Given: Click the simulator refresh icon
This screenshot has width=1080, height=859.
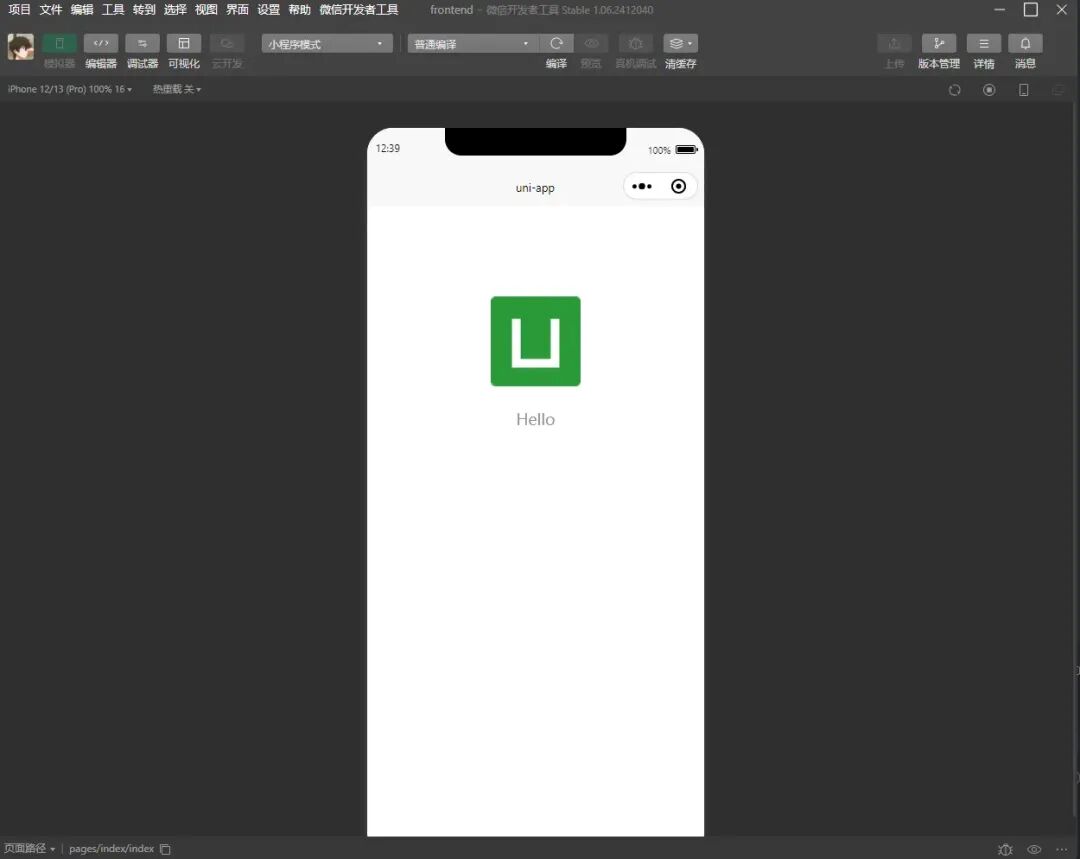Looking at the screenshot, I should point(955,90).
